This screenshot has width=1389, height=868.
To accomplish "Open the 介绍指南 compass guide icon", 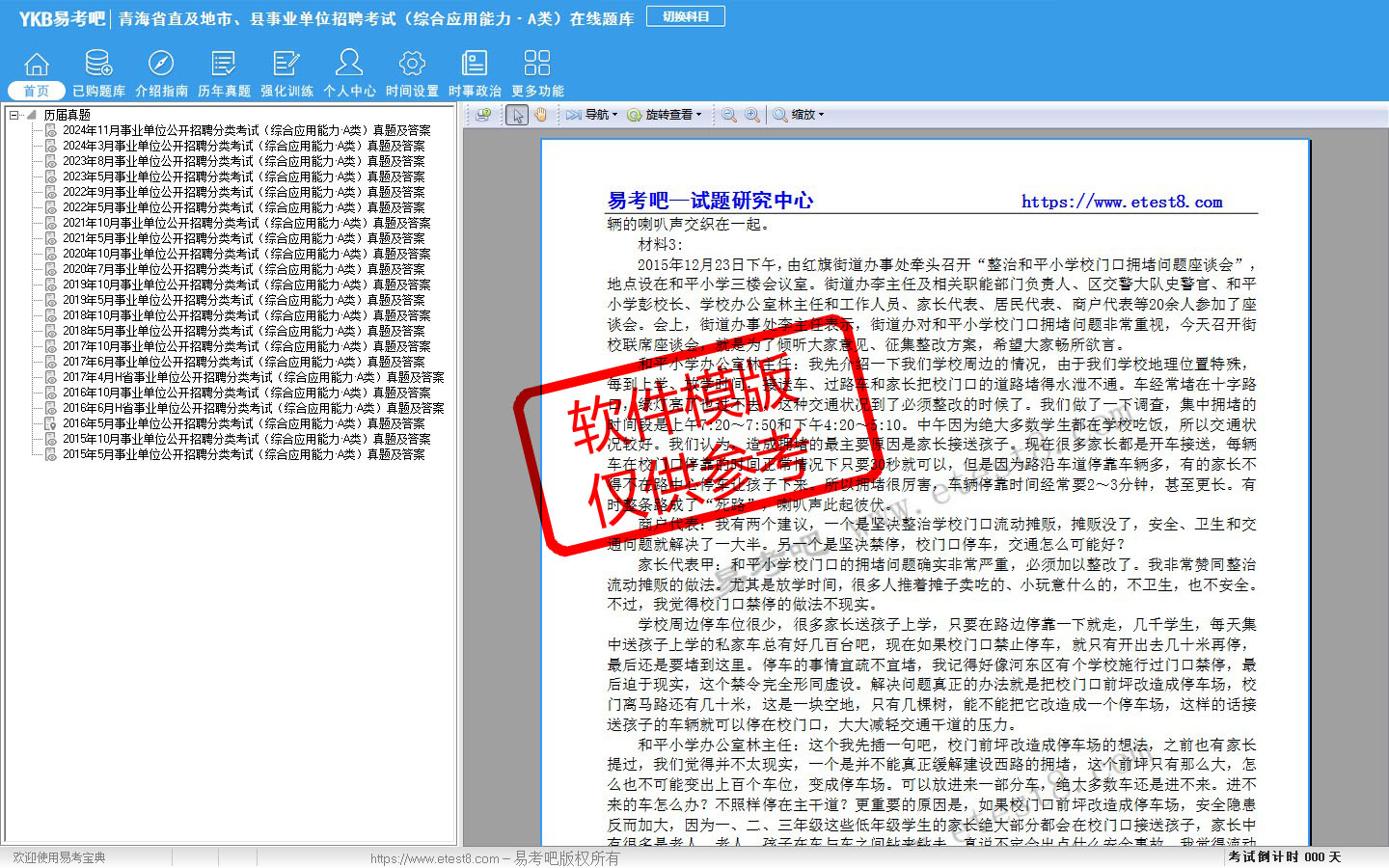I will 161,73.
